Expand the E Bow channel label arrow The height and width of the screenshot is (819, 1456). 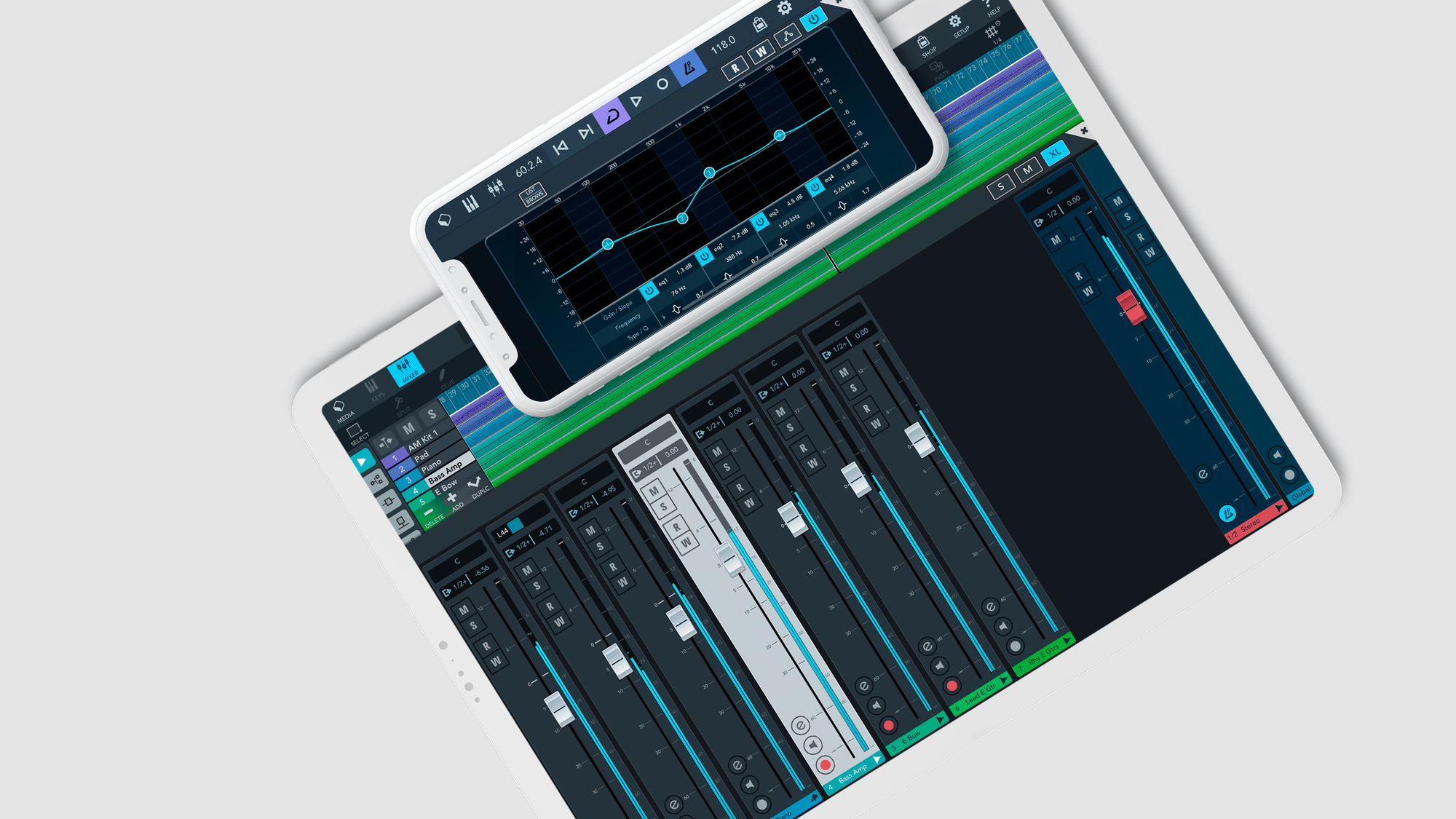tap(941, 719)
